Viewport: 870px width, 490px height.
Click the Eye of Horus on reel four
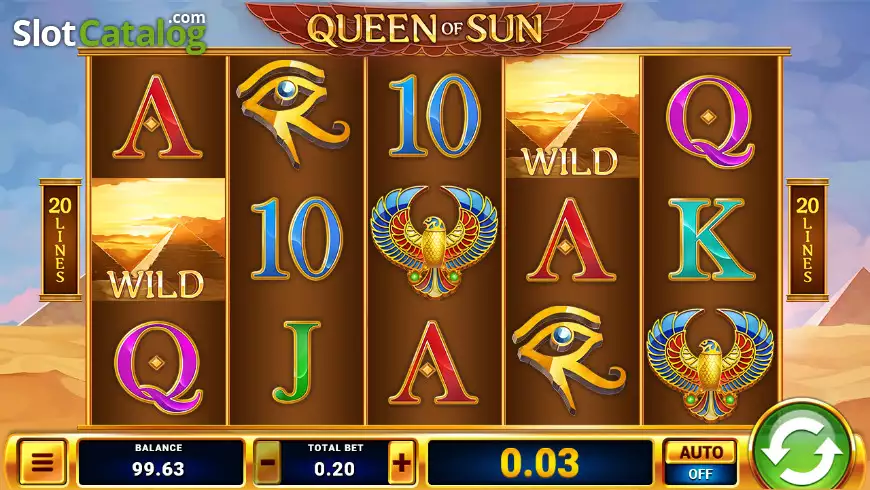[568, 358]
